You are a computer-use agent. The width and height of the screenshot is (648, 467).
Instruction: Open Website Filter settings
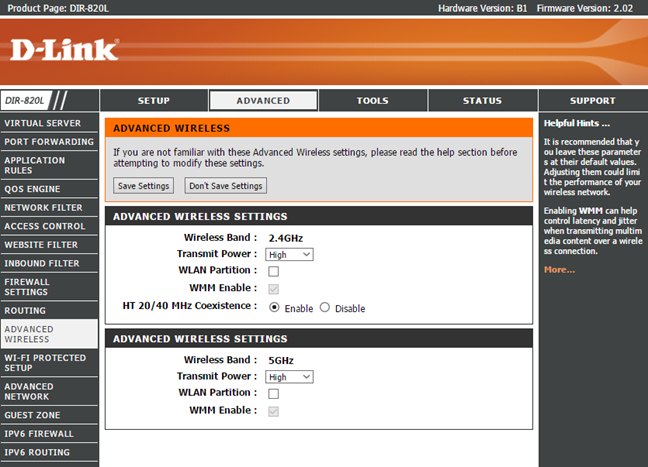pos(49,245)
